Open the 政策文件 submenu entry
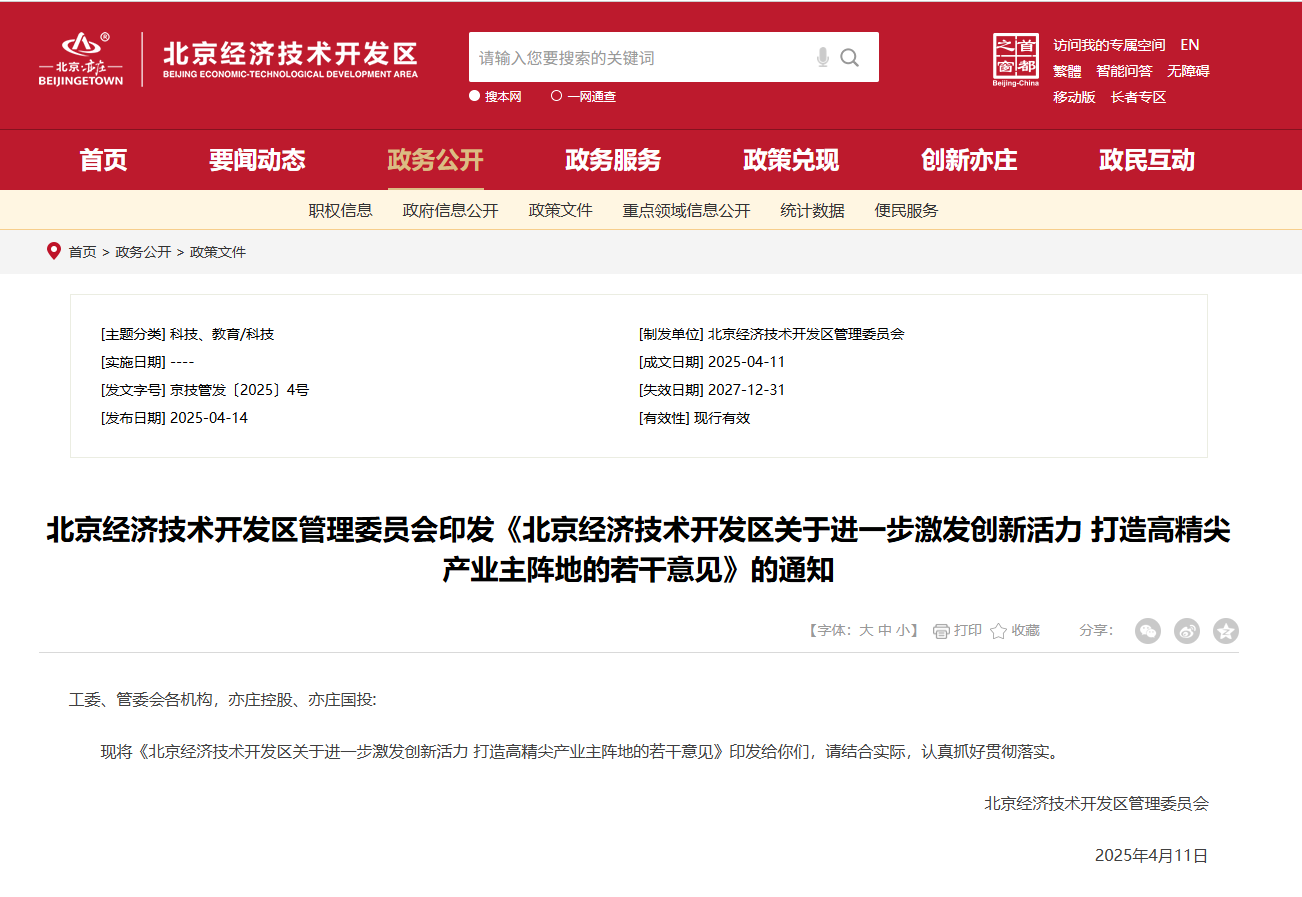Screen dimensions: 1302x897 click(x=560, y=210)
